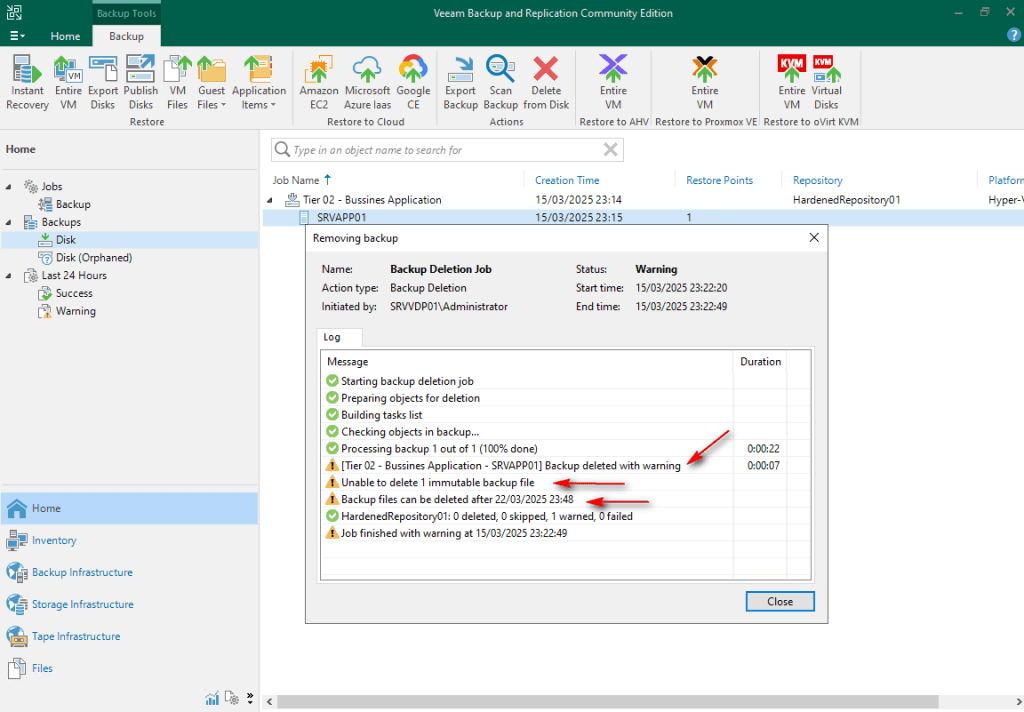Open the Backup Infrastructure view
Screen dimensions: 1024x712
(x=82, y=572)
